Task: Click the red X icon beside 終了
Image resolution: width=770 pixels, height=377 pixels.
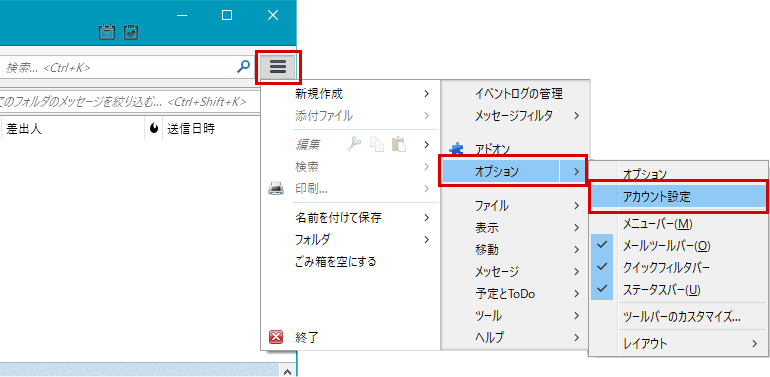Action: (276, 337)
